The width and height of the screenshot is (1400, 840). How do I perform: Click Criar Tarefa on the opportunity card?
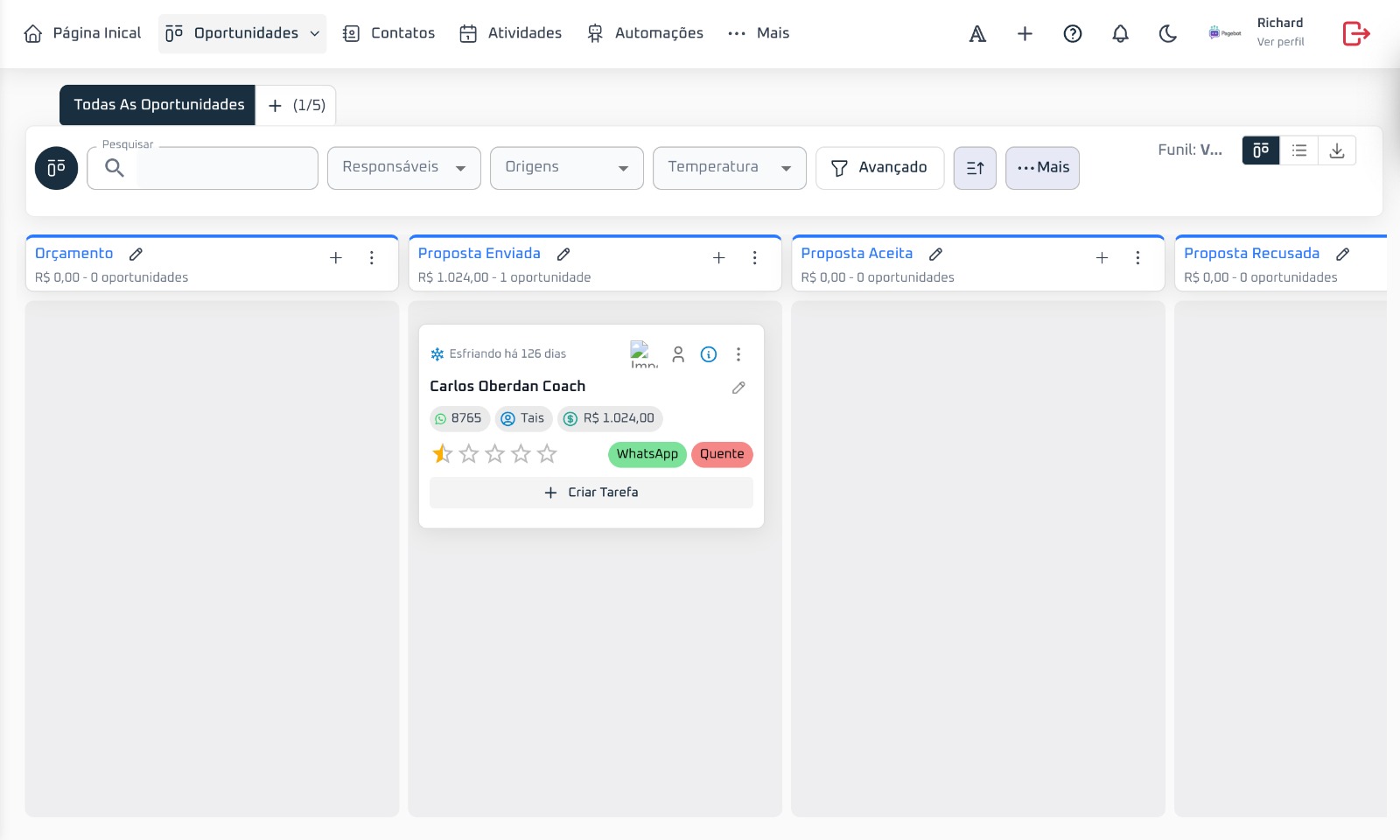[x=591, y=493]
